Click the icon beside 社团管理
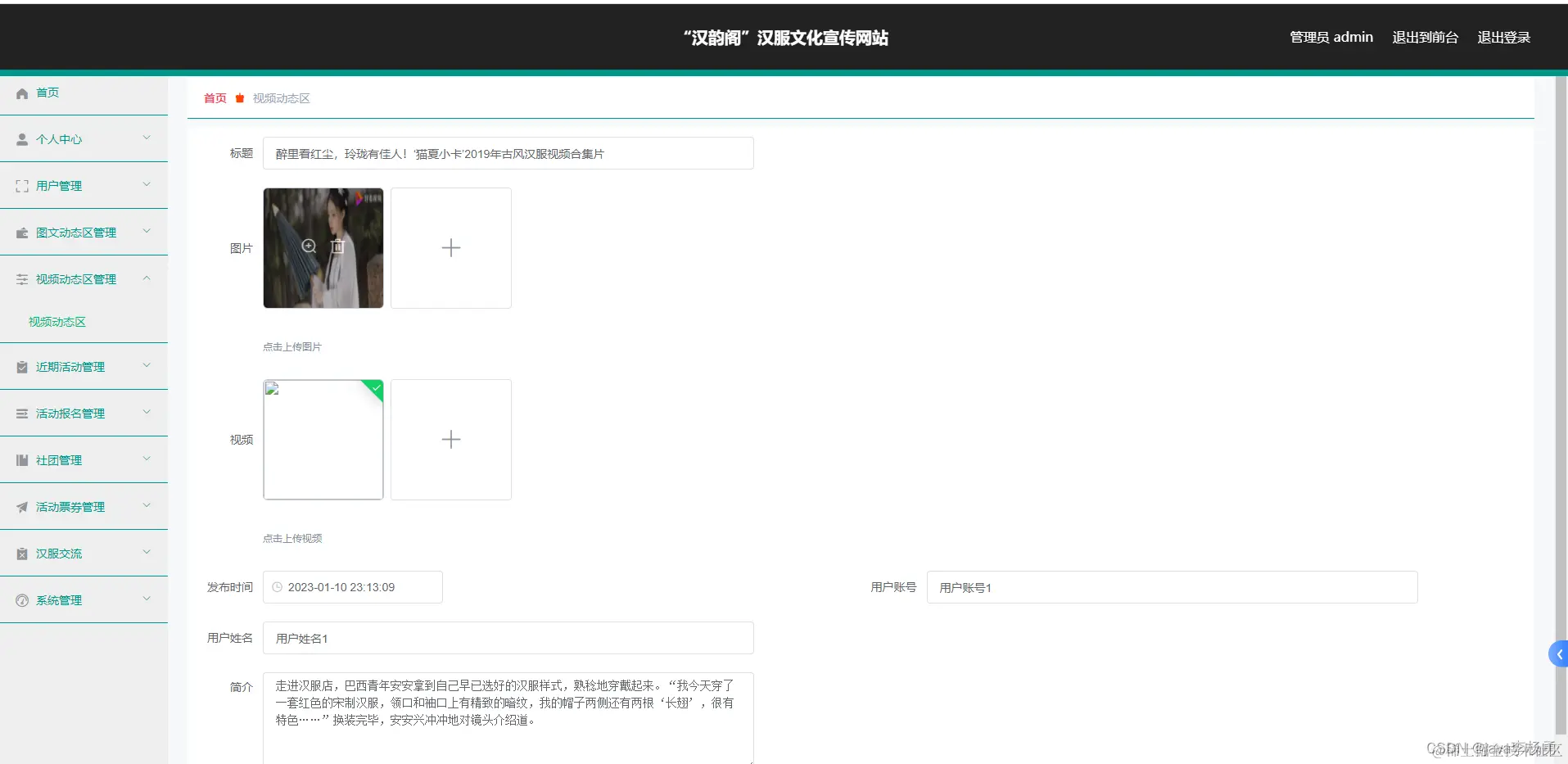The width and height of the screenshot is (1568, 764). pyautogui.click(x=22, y=461)
